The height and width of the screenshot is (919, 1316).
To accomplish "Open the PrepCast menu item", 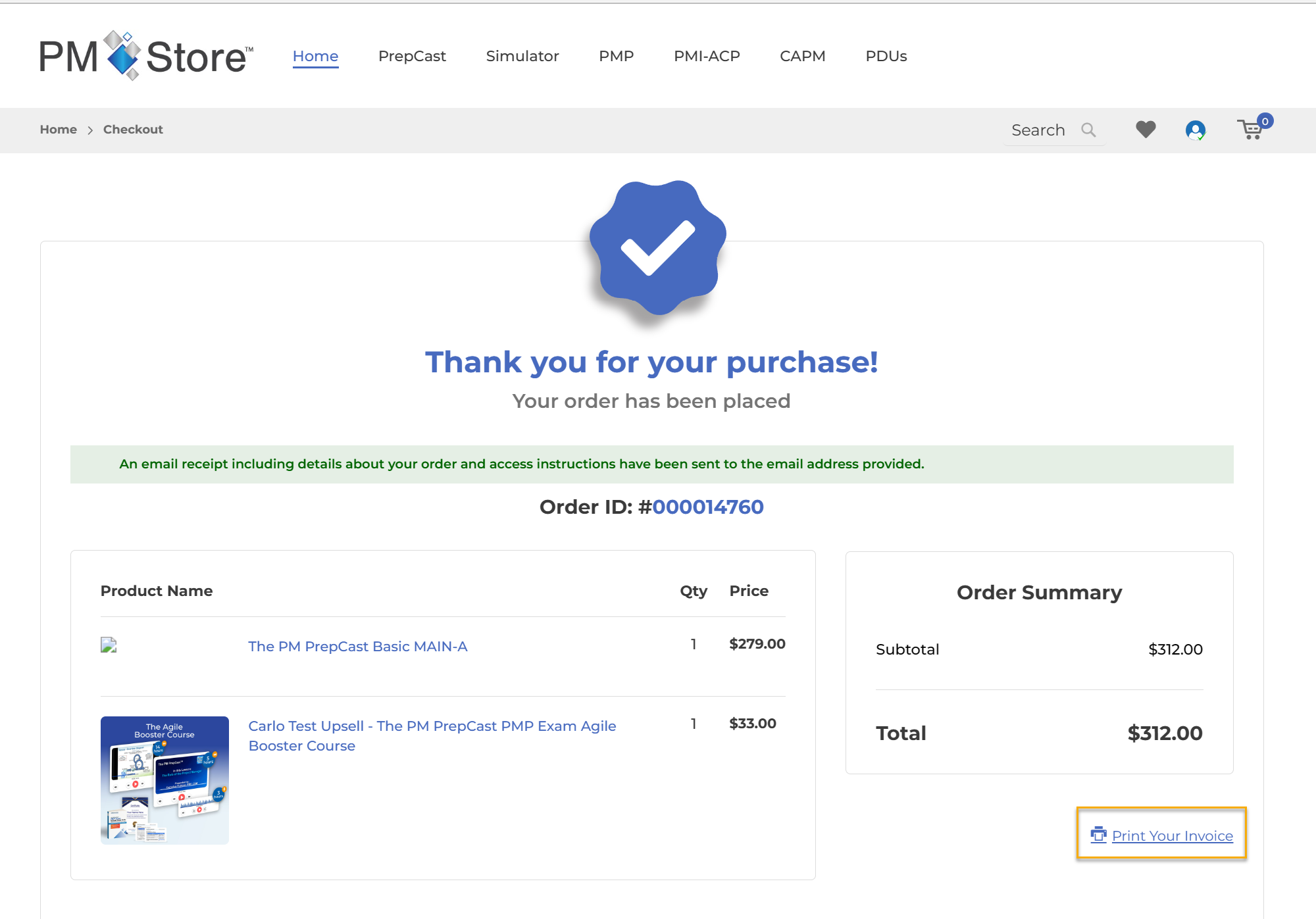I will 412,57.
